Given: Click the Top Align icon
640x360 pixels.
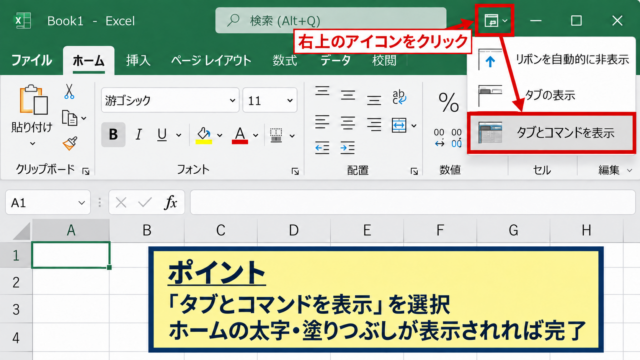Looking at the screenshot, I should tap(322, 91).
